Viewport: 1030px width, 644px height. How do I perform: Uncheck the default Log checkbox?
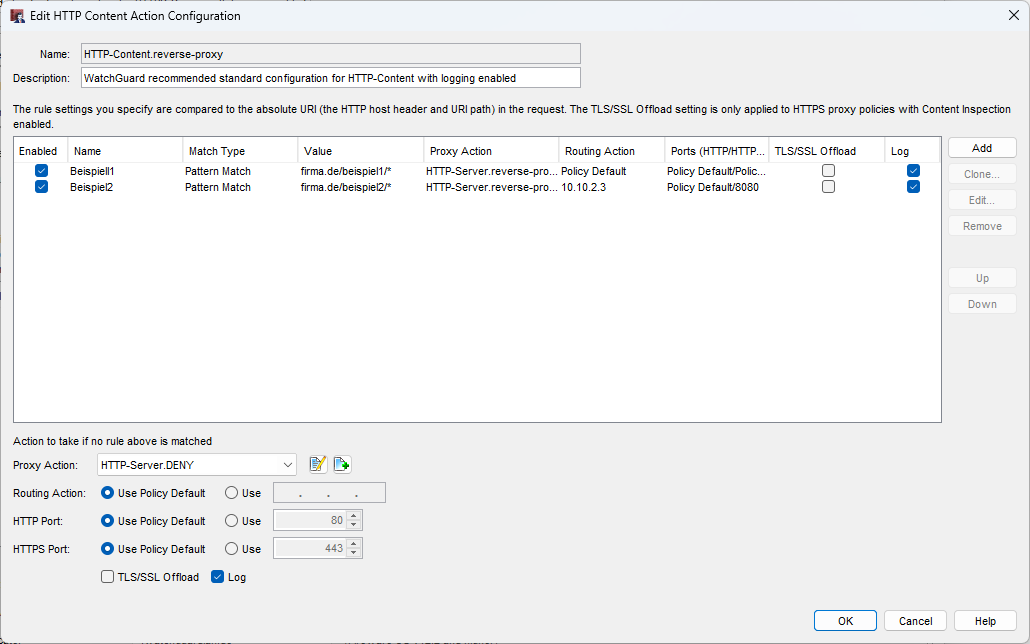[x=217, y=577]
